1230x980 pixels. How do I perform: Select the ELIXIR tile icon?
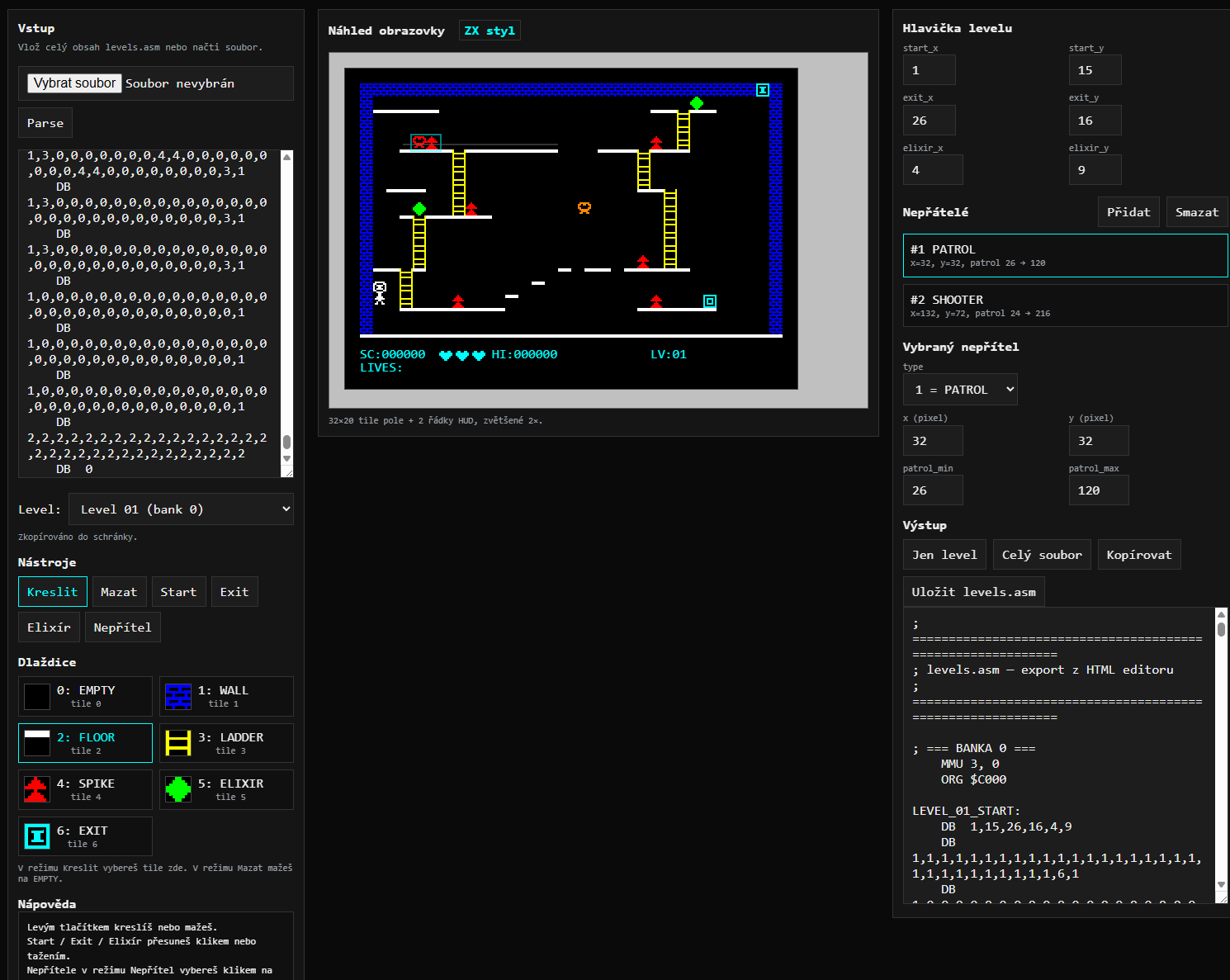[178, 790]
